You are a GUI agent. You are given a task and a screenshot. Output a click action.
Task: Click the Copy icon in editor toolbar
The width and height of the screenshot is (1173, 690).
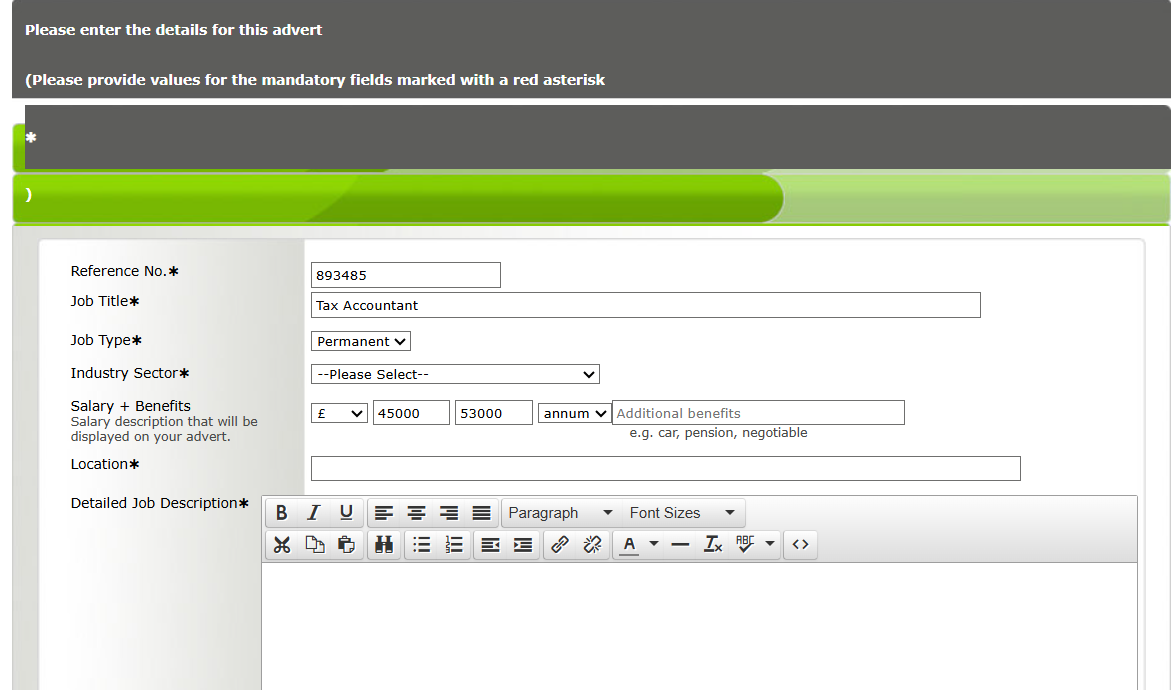314,545
